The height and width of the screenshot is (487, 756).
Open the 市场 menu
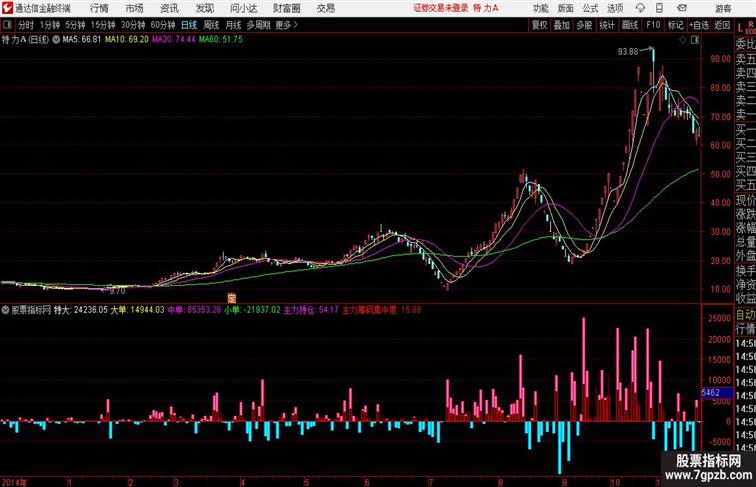coord(135,8)
